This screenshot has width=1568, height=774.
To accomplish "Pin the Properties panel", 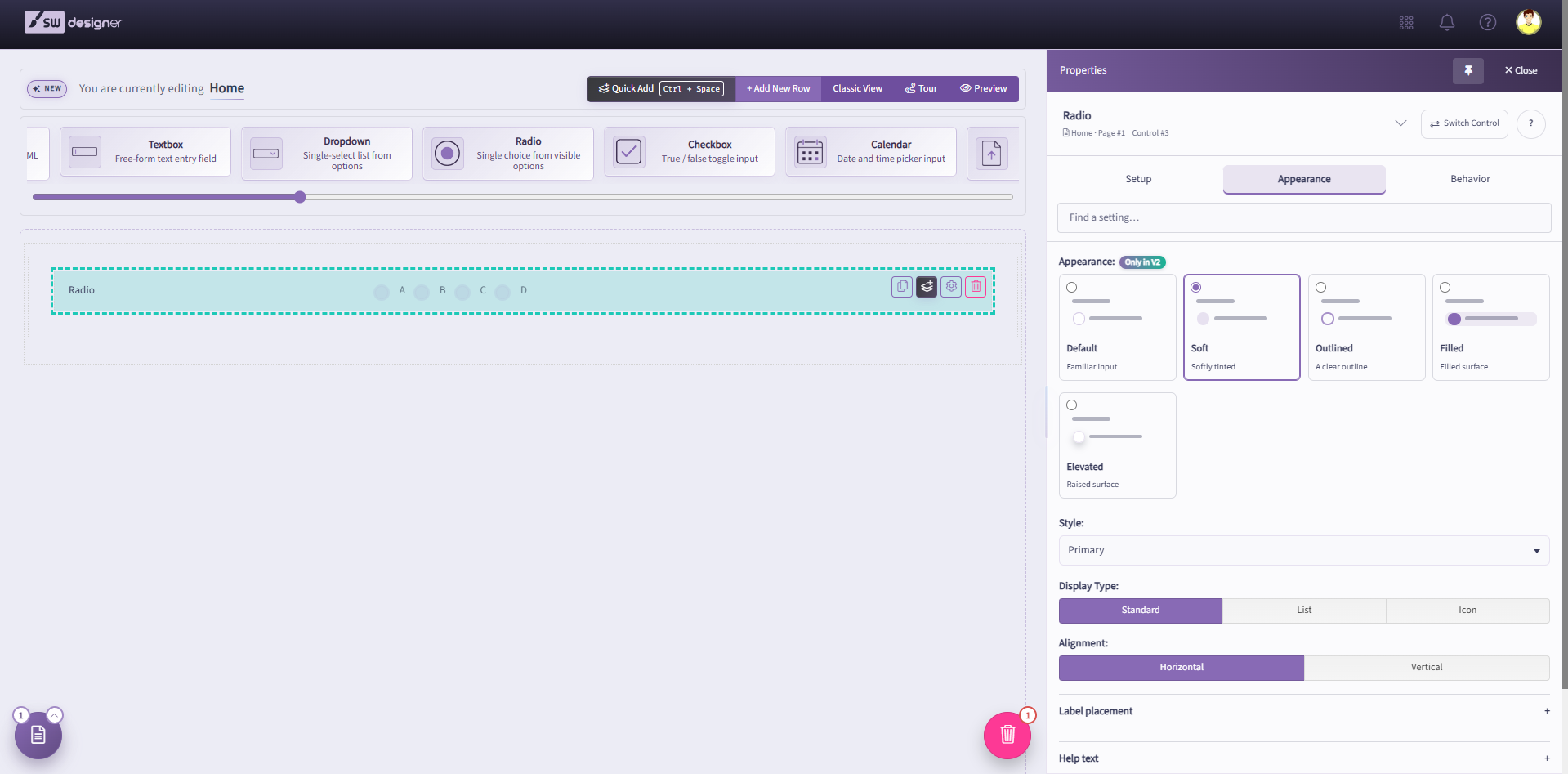I will (1468, 70).
